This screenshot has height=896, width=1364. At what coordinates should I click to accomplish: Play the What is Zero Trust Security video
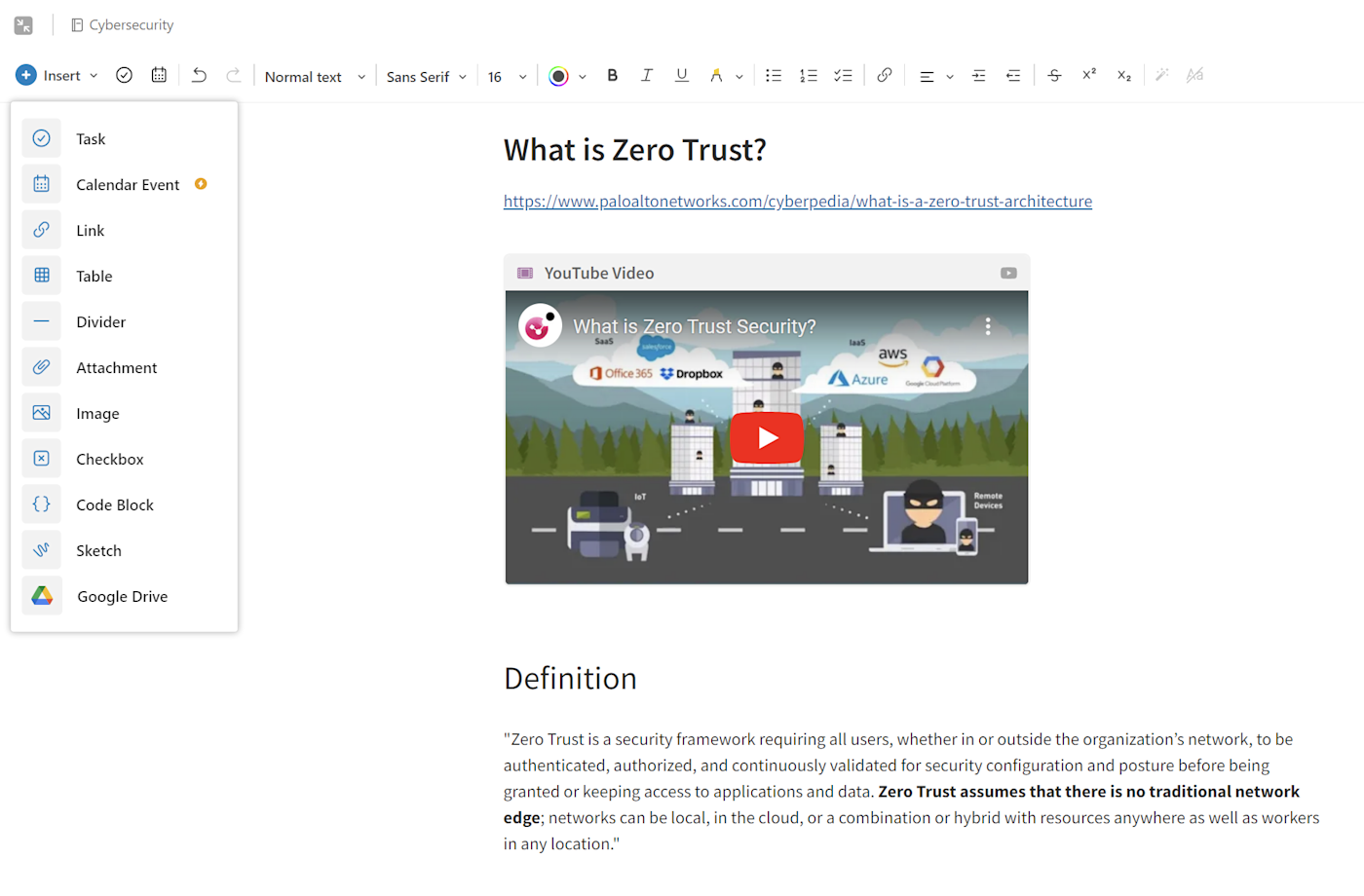pos(767,438)
